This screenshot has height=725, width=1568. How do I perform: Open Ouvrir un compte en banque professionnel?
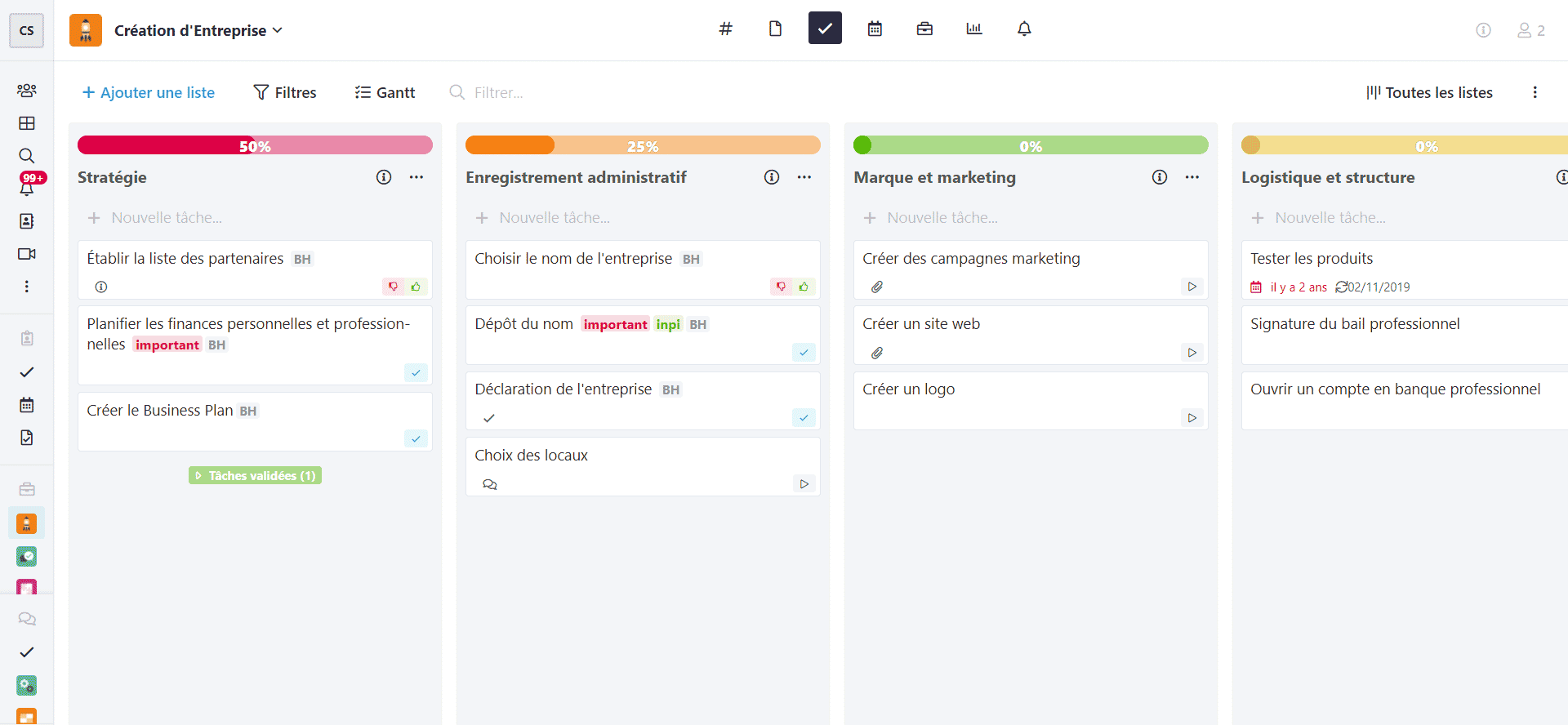tap(1405, 400)
